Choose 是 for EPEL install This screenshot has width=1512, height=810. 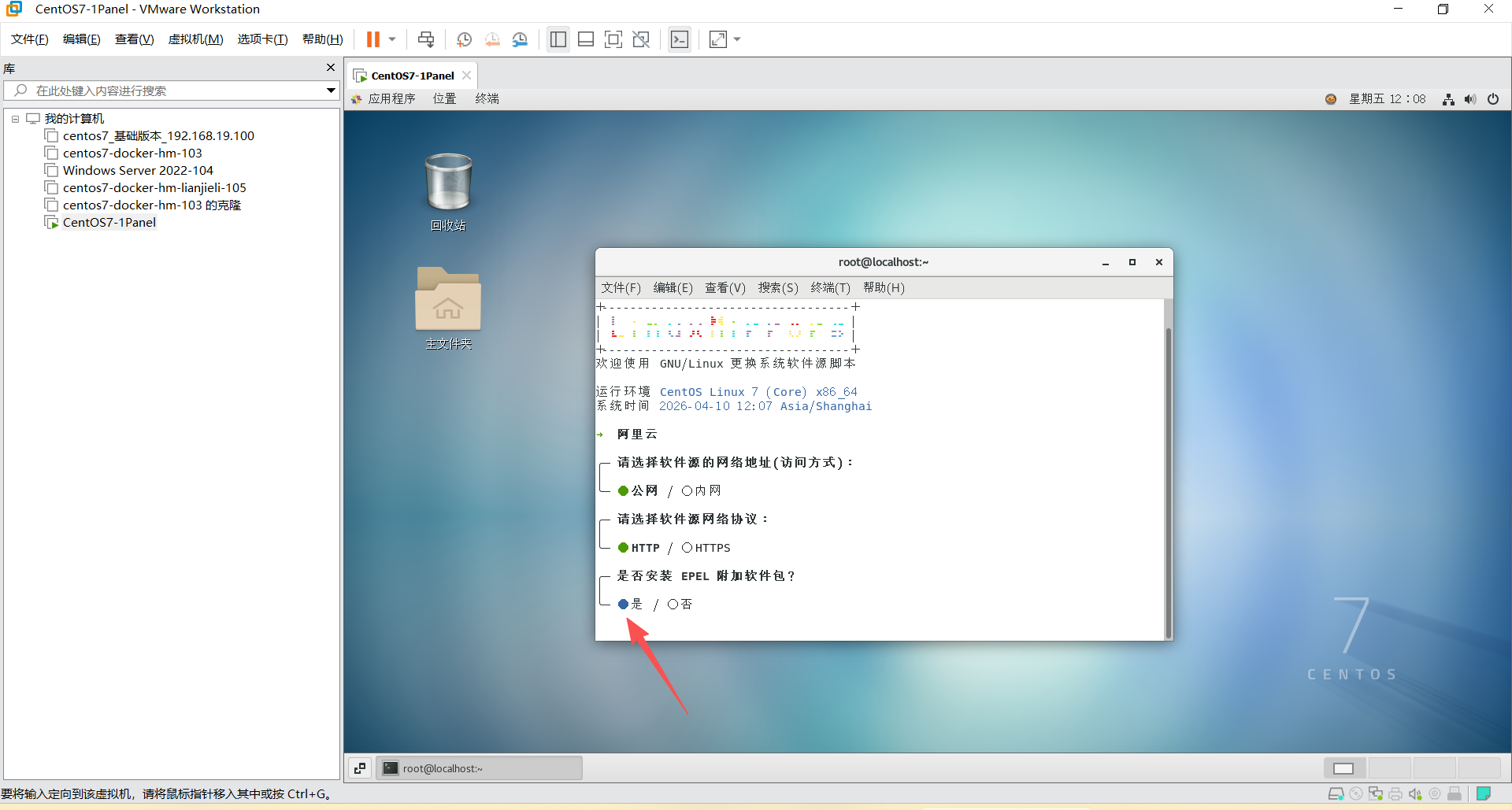click(631, 605)
